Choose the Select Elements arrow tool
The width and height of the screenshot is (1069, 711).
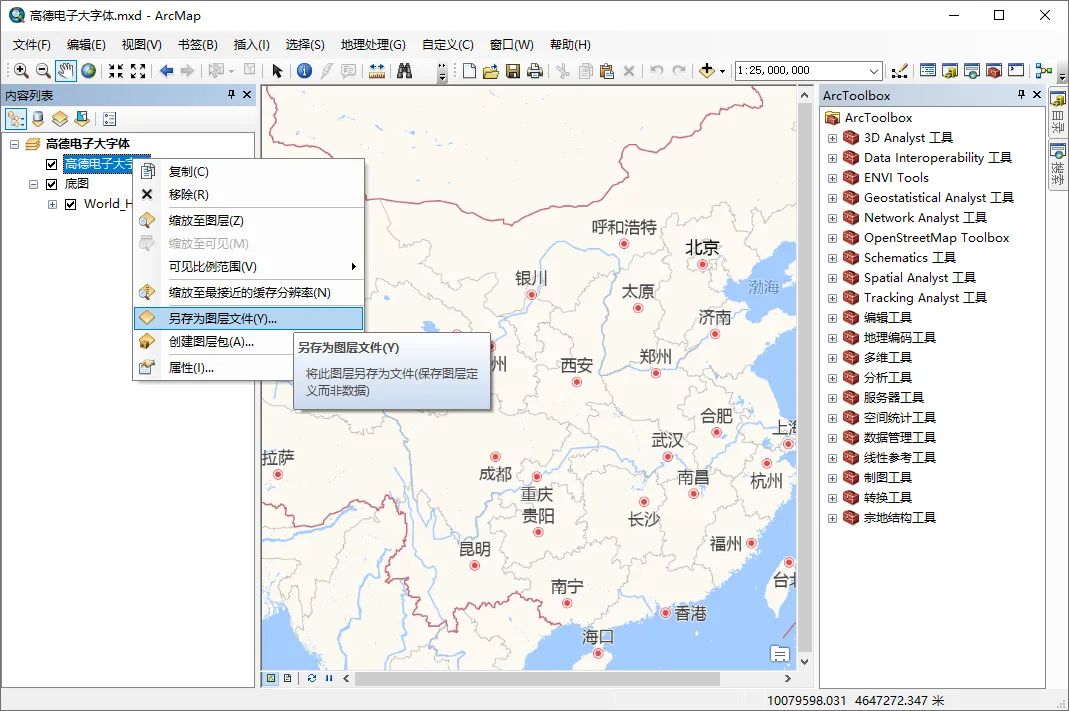pyautogui.click(x=277, y=70)
